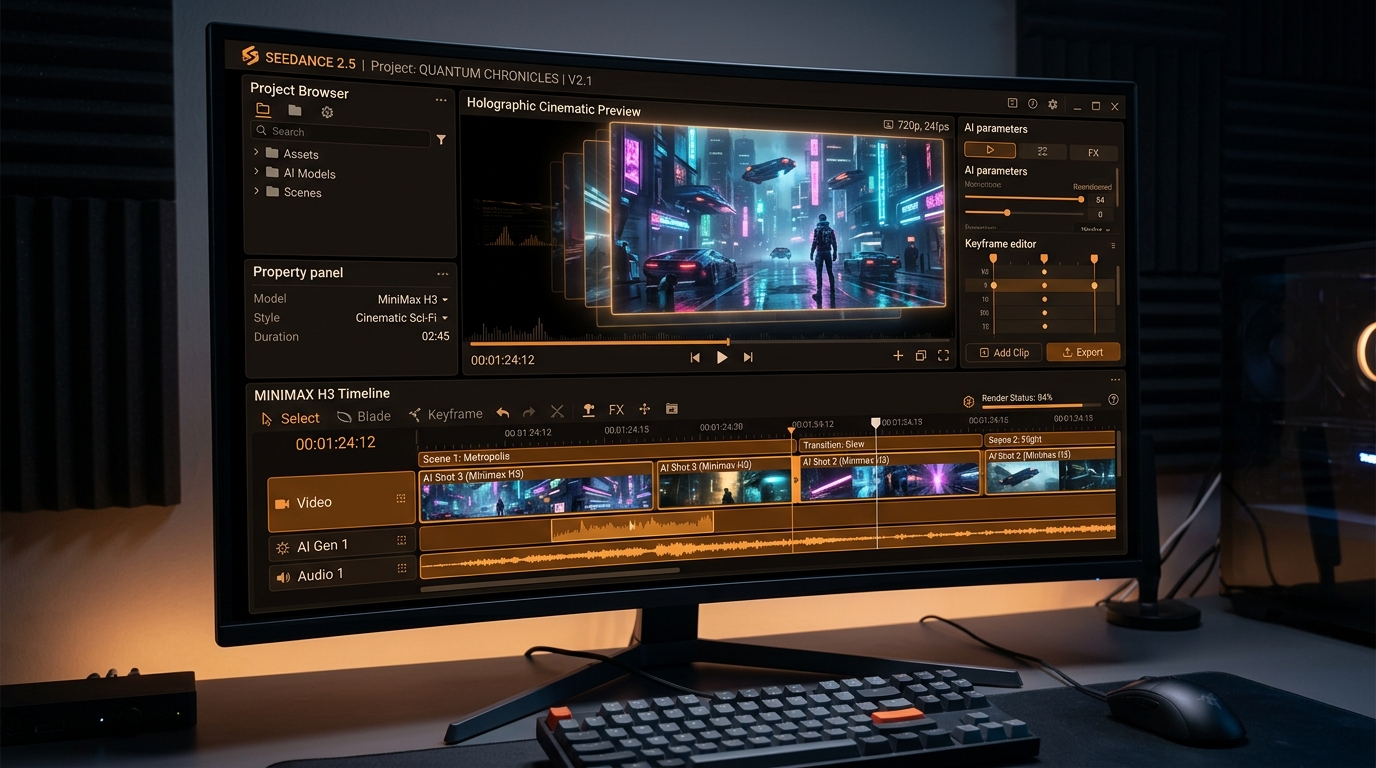Pop out the preview into a separate window
Screen dimensions: 1376x768
pyautogui.click(x=921, y=356)
